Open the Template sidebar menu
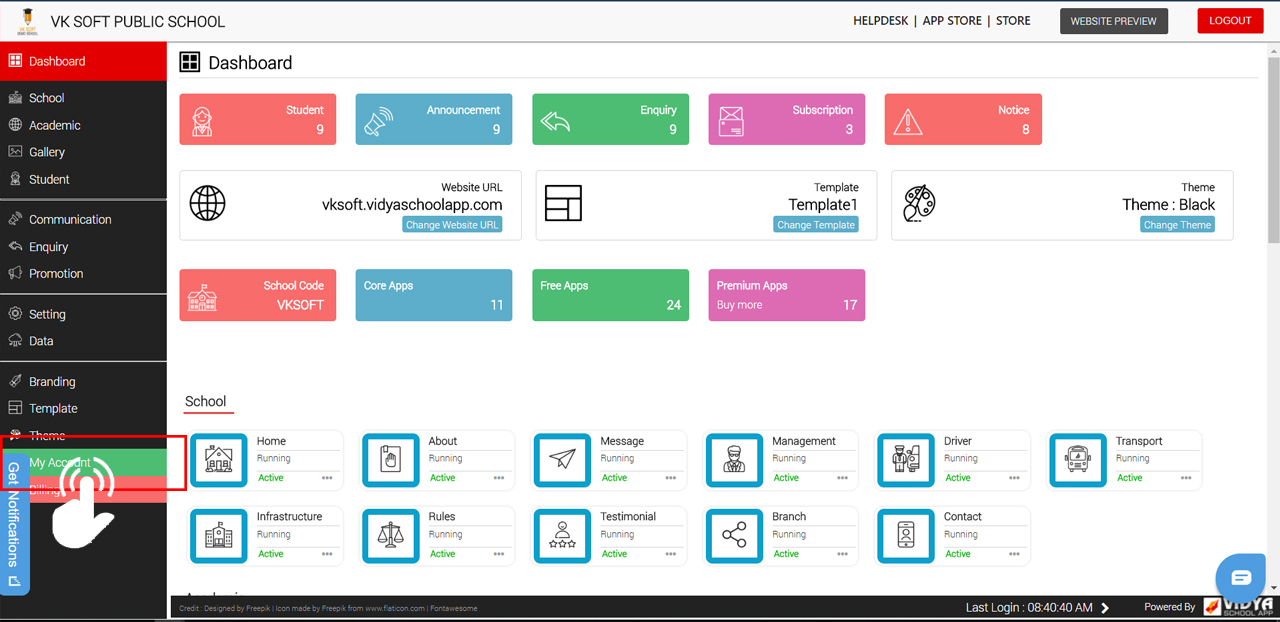Viewport: 1280px width, 622px height. pos(83,408)
